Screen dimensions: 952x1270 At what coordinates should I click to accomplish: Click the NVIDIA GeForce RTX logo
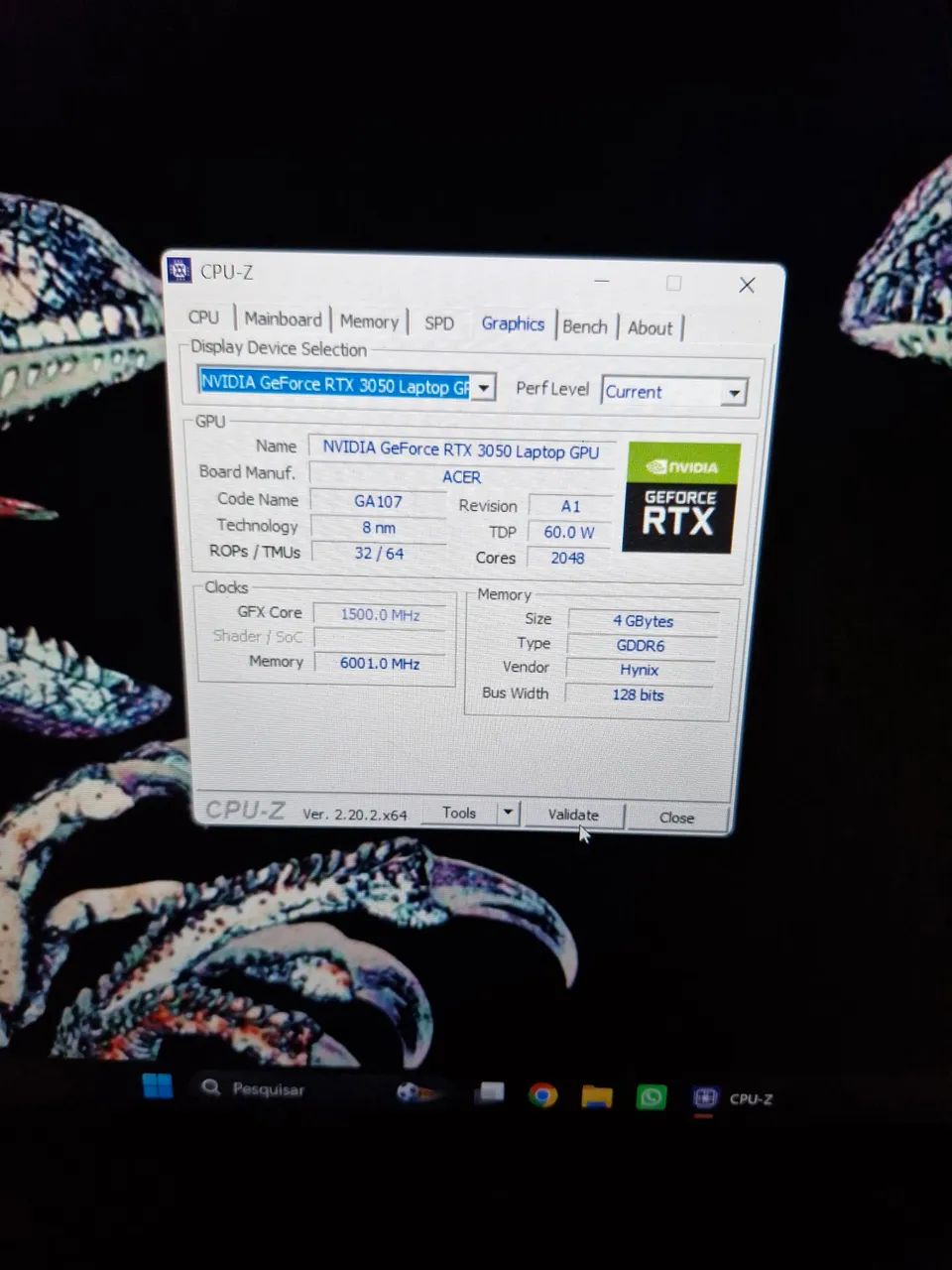680,498
